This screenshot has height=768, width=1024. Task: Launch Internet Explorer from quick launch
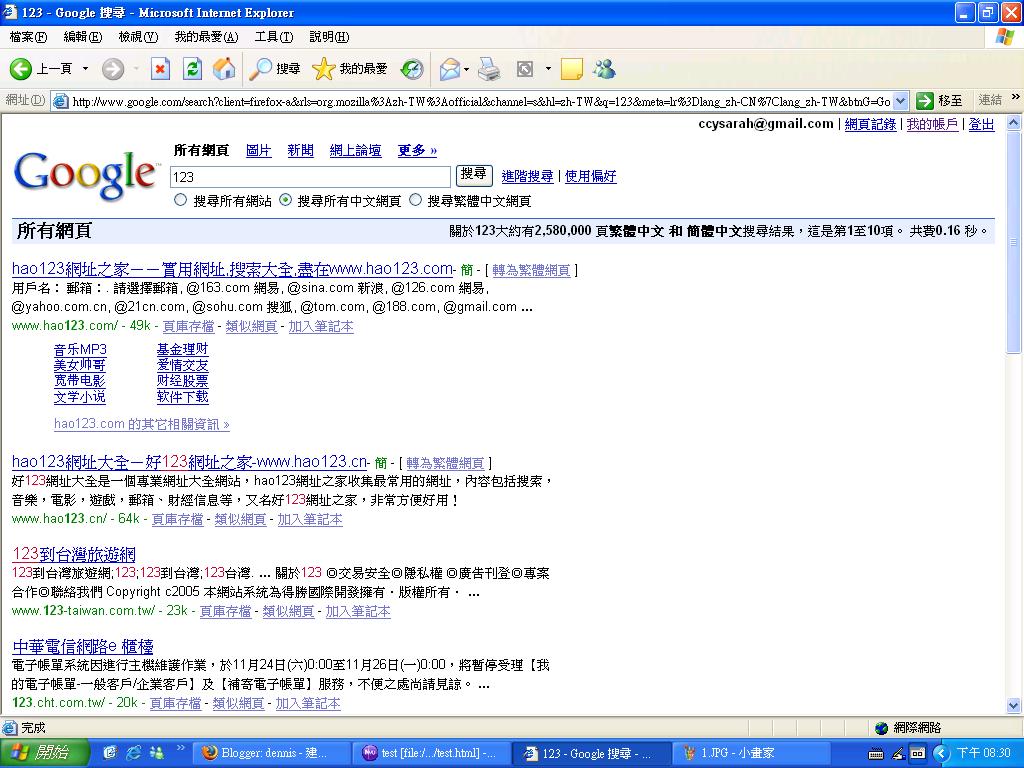(x=134, y=753)
